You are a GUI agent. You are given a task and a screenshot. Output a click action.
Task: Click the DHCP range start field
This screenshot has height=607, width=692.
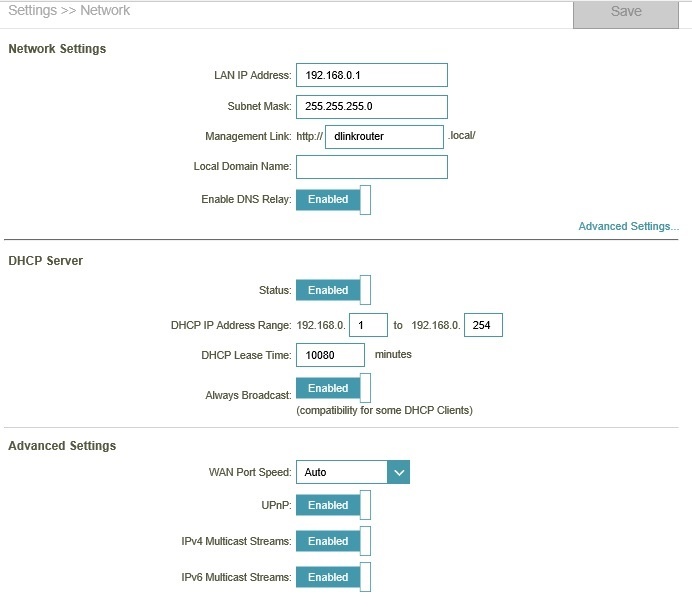click(x=368, y=326)
